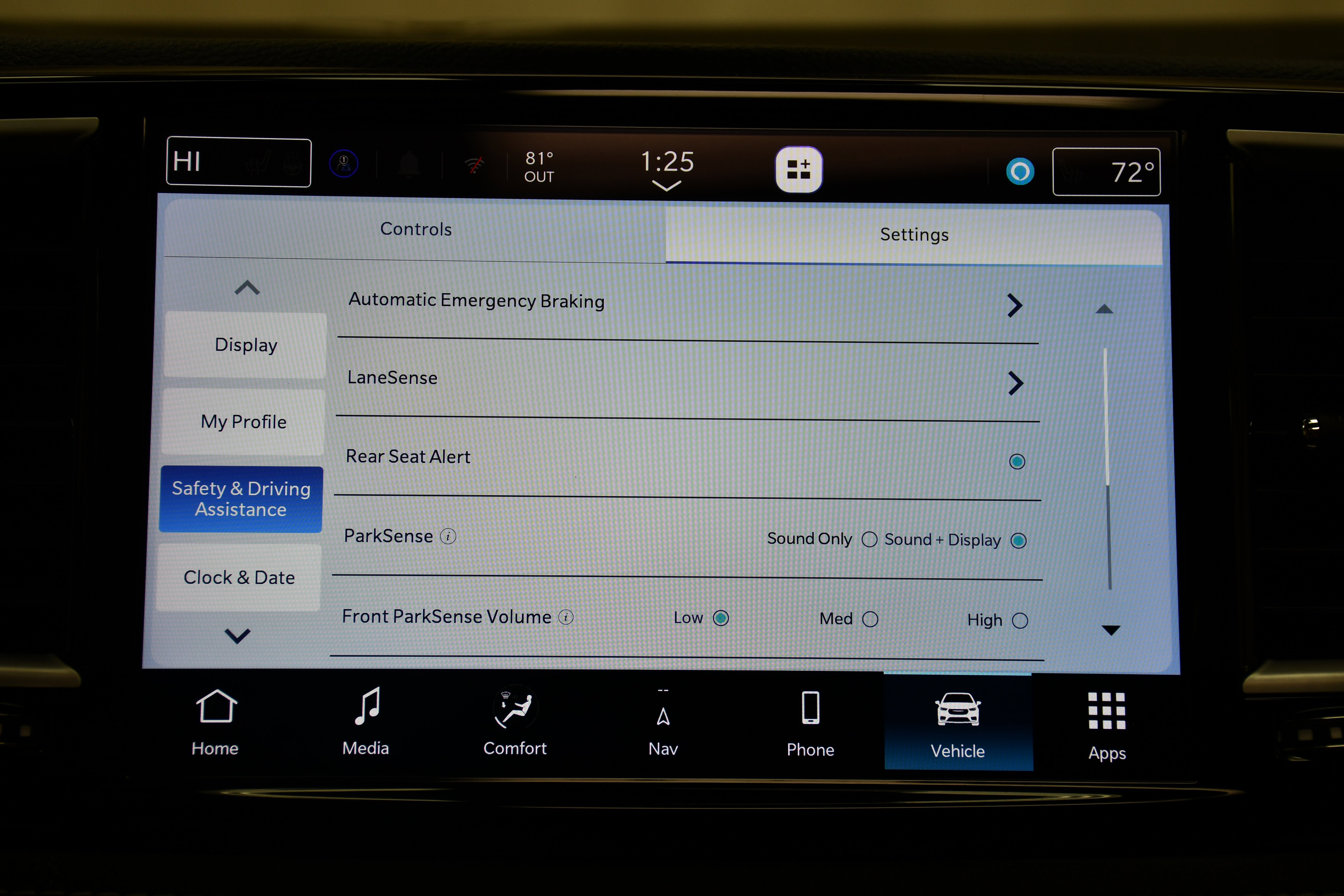Select Low for Front ParkSense Volume
Image resolution: width=1344 pixels, height=896 pixels.
720,619
